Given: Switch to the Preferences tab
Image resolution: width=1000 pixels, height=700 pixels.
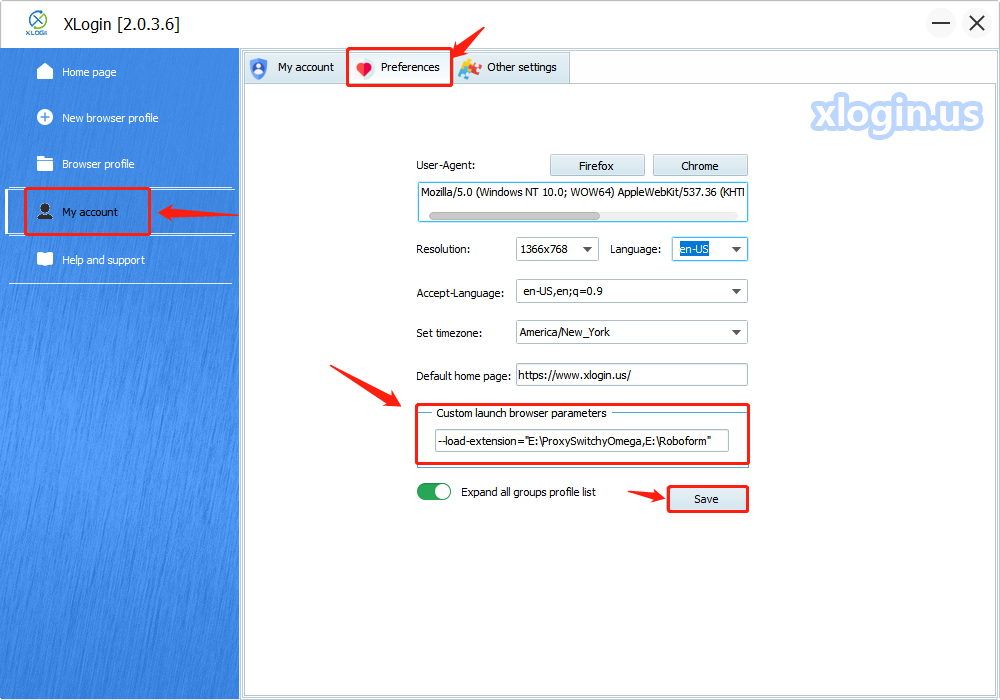Looking at the screenshot, I should click(400, 68).
